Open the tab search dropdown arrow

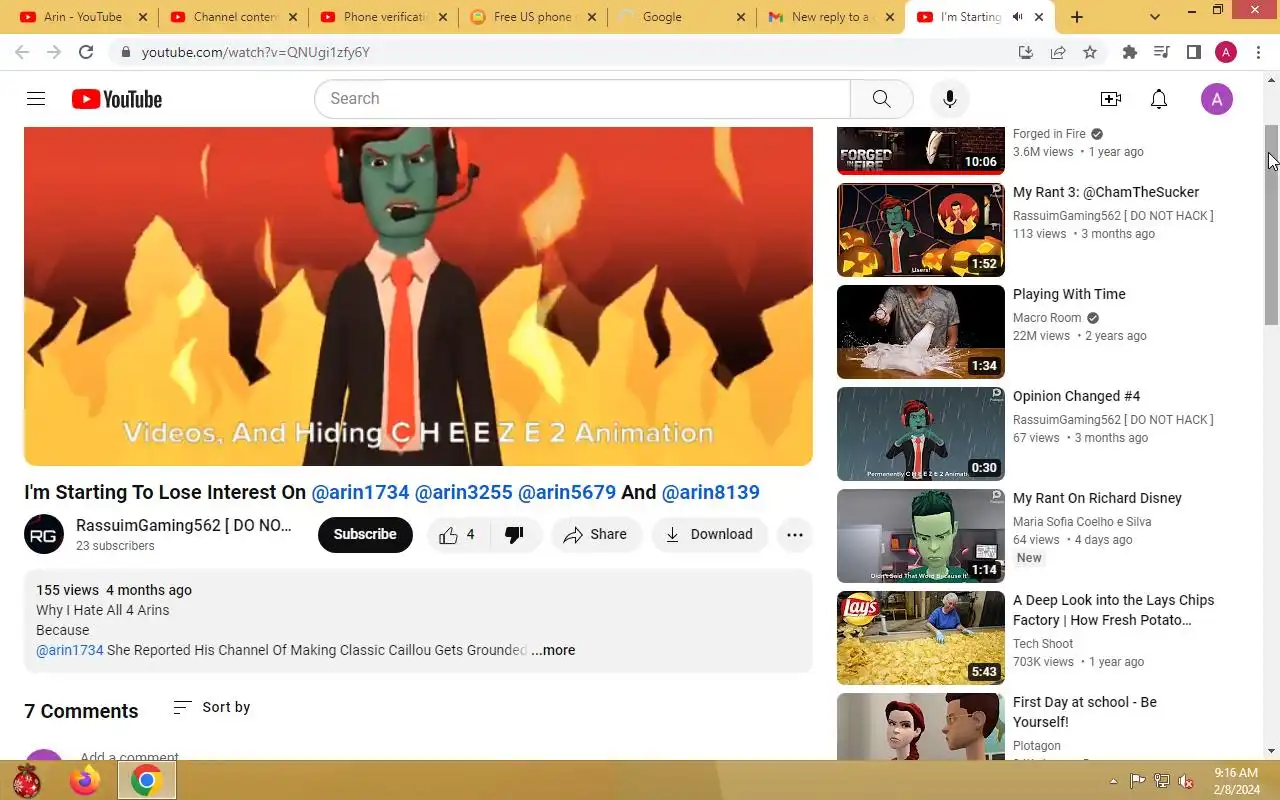point(1155,17)
